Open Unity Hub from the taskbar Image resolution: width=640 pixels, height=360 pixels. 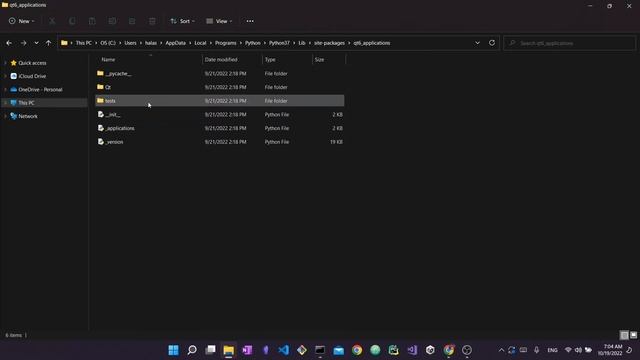pyautogui.click(x=430, y=350)
